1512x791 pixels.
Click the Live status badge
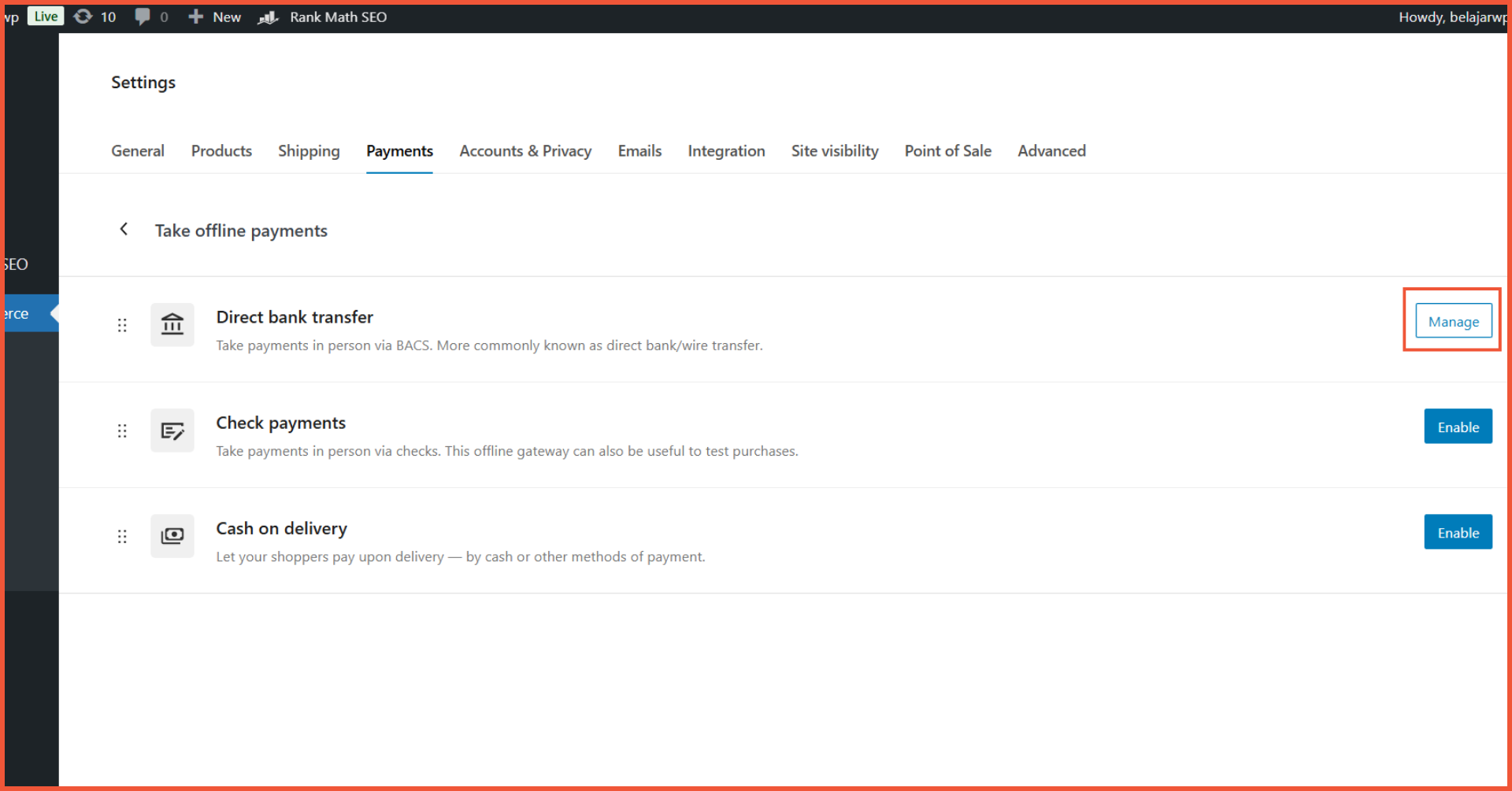point(46,17)
